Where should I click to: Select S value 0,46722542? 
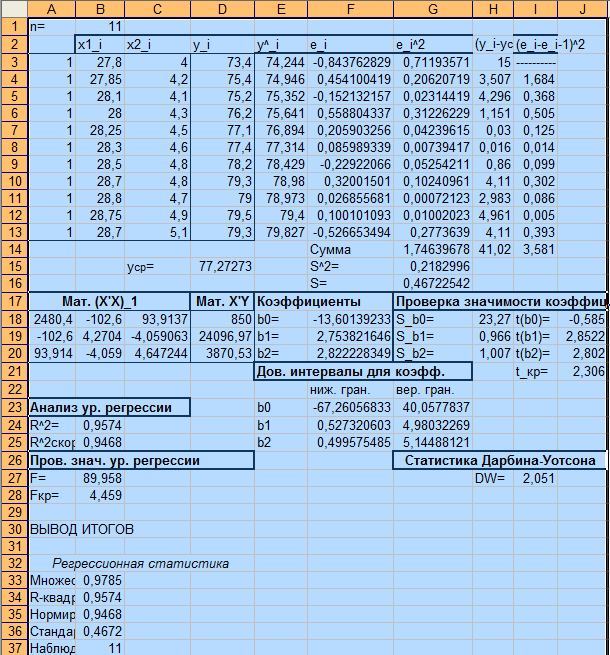point(433,283)
